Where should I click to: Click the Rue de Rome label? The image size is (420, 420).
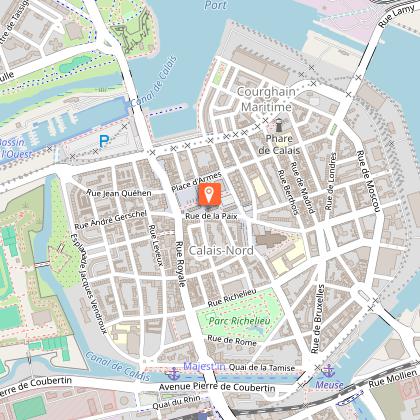[232, 340]
